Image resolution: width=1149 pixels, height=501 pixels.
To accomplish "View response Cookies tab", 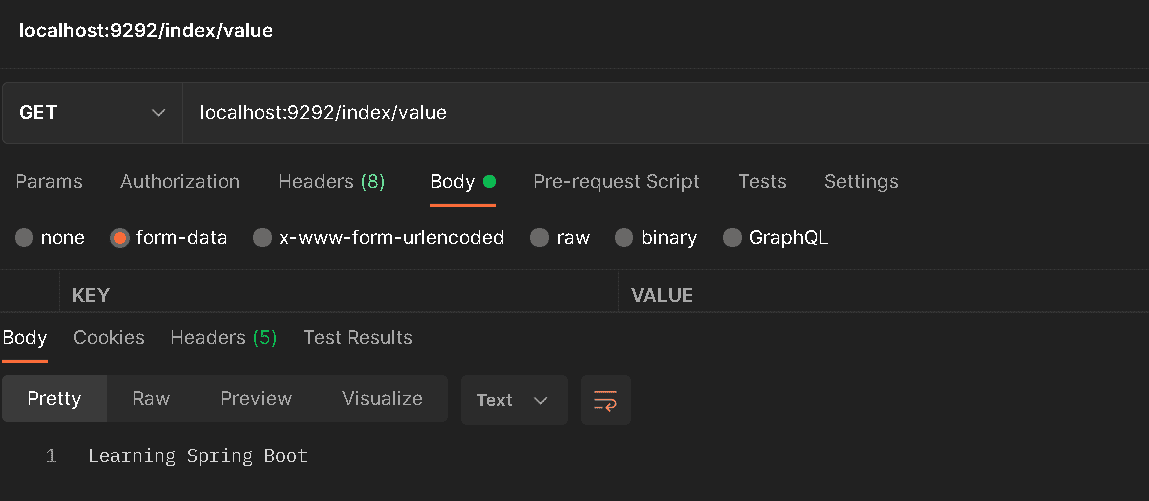I will click(x=109, y=338).
